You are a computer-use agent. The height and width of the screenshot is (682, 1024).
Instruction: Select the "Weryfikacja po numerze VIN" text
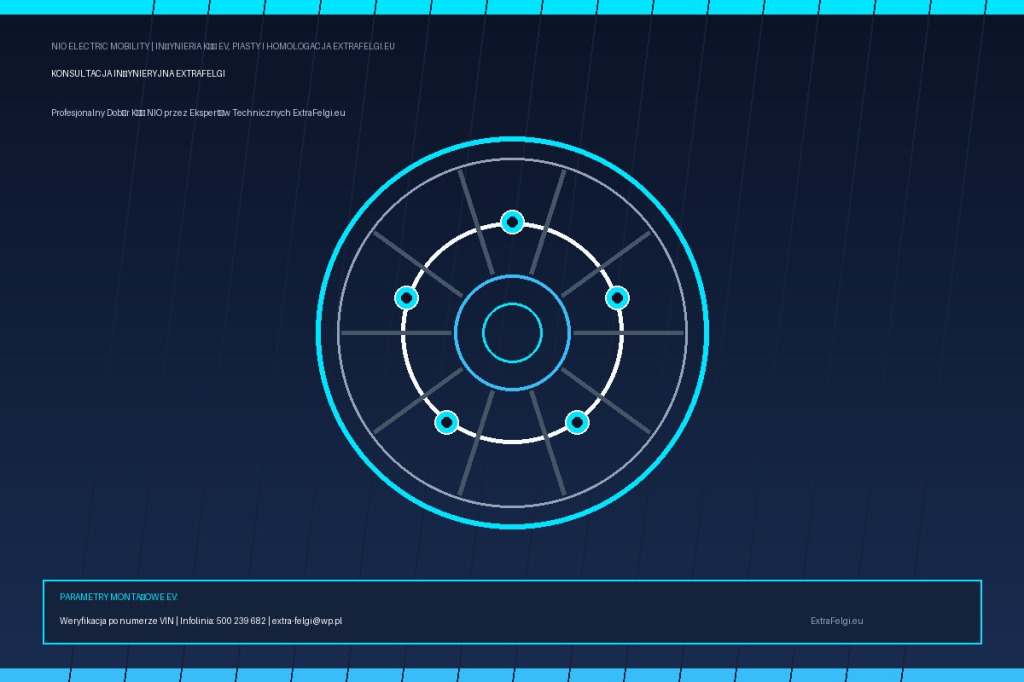click(x=117, y=621)
